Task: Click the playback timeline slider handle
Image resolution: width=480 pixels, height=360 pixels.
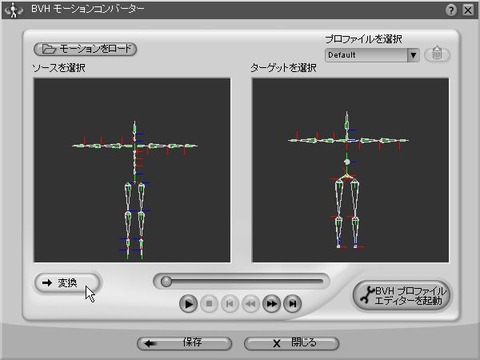Action: (166, 282)
